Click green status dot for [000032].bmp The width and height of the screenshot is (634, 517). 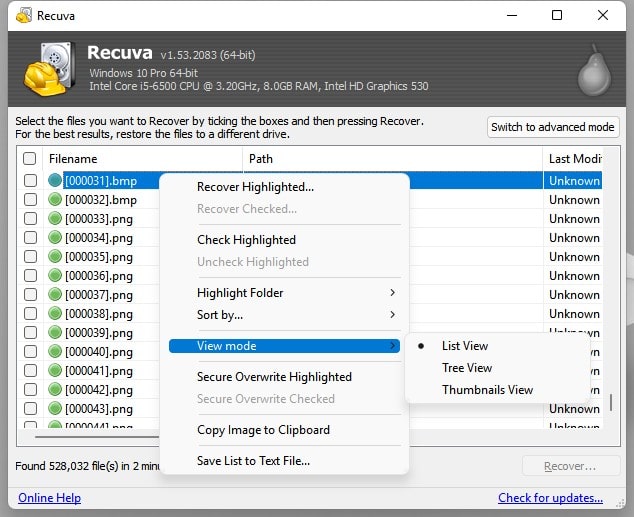55,199
